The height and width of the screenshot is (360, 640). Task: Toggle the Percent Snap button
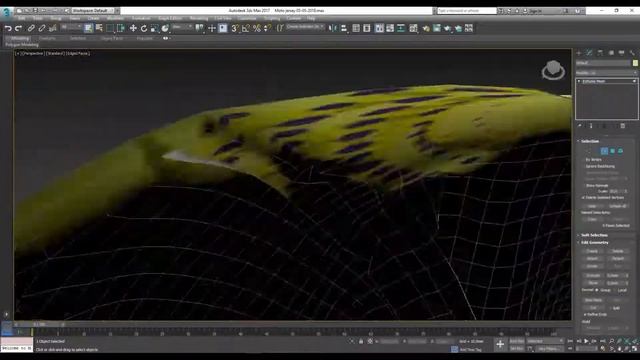pyautogui.click(x=257, y=28)
